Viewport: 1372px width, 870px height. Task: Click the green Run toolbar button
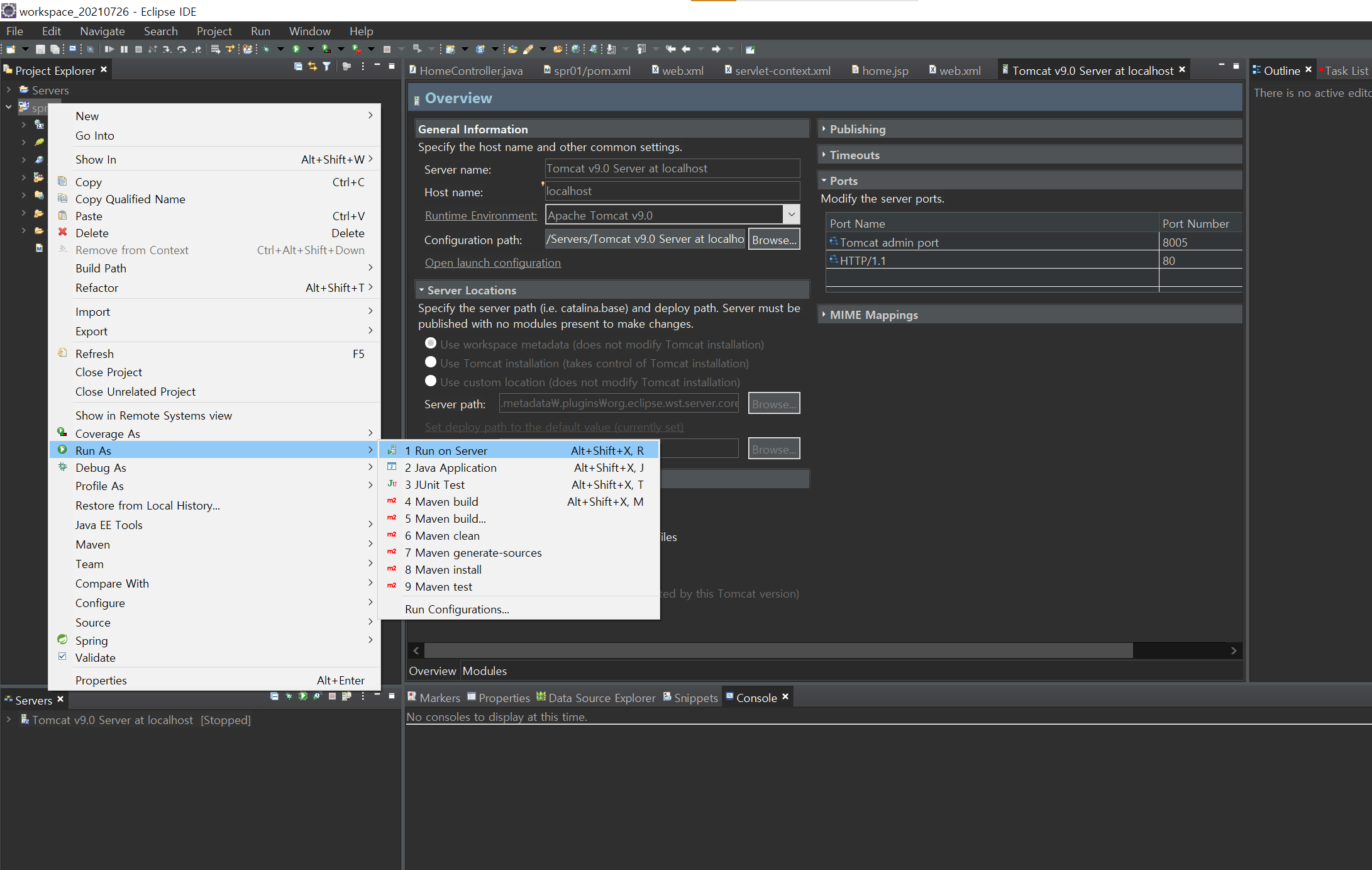point(296,49)
